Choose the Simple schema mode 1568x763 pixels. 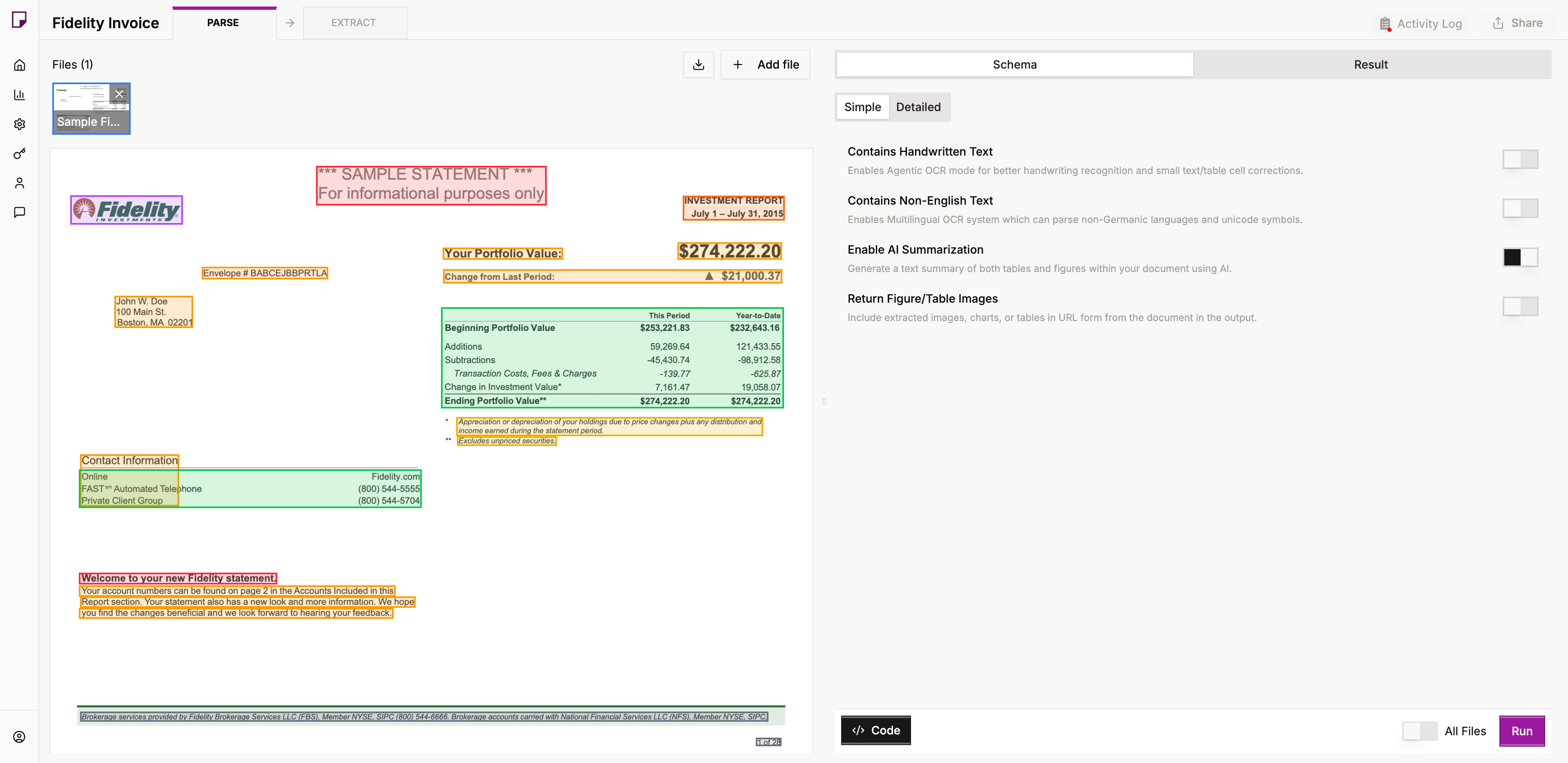coord(862,107)
